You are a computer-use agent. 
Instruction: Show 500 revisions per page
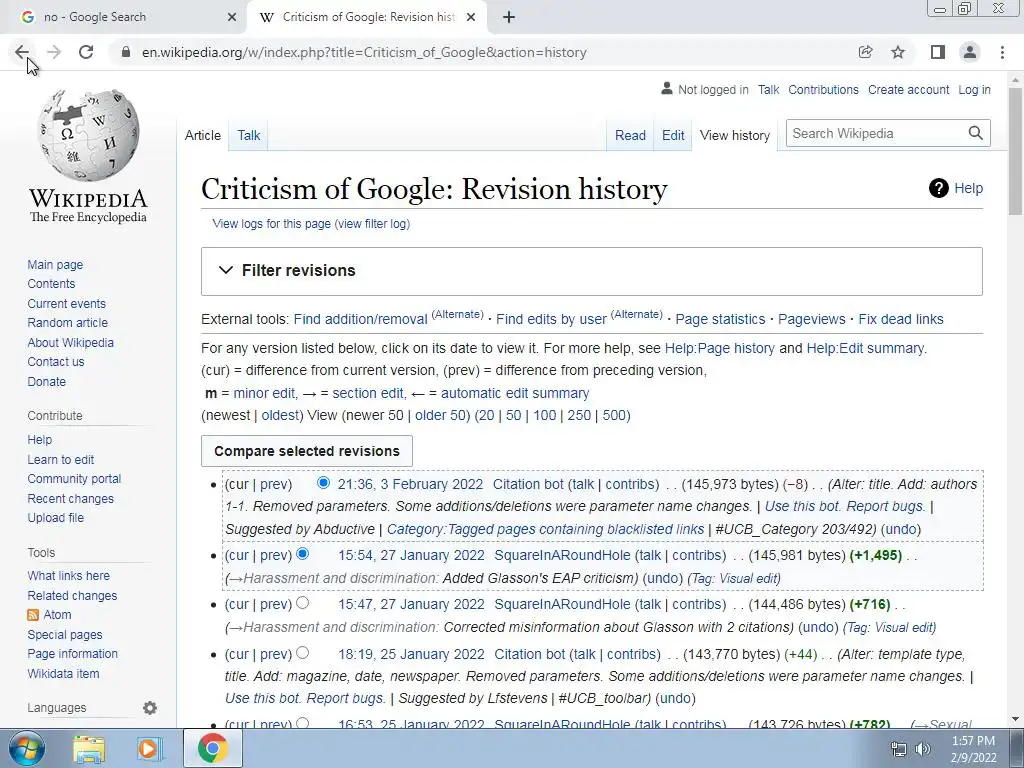(x=614, y=415)
